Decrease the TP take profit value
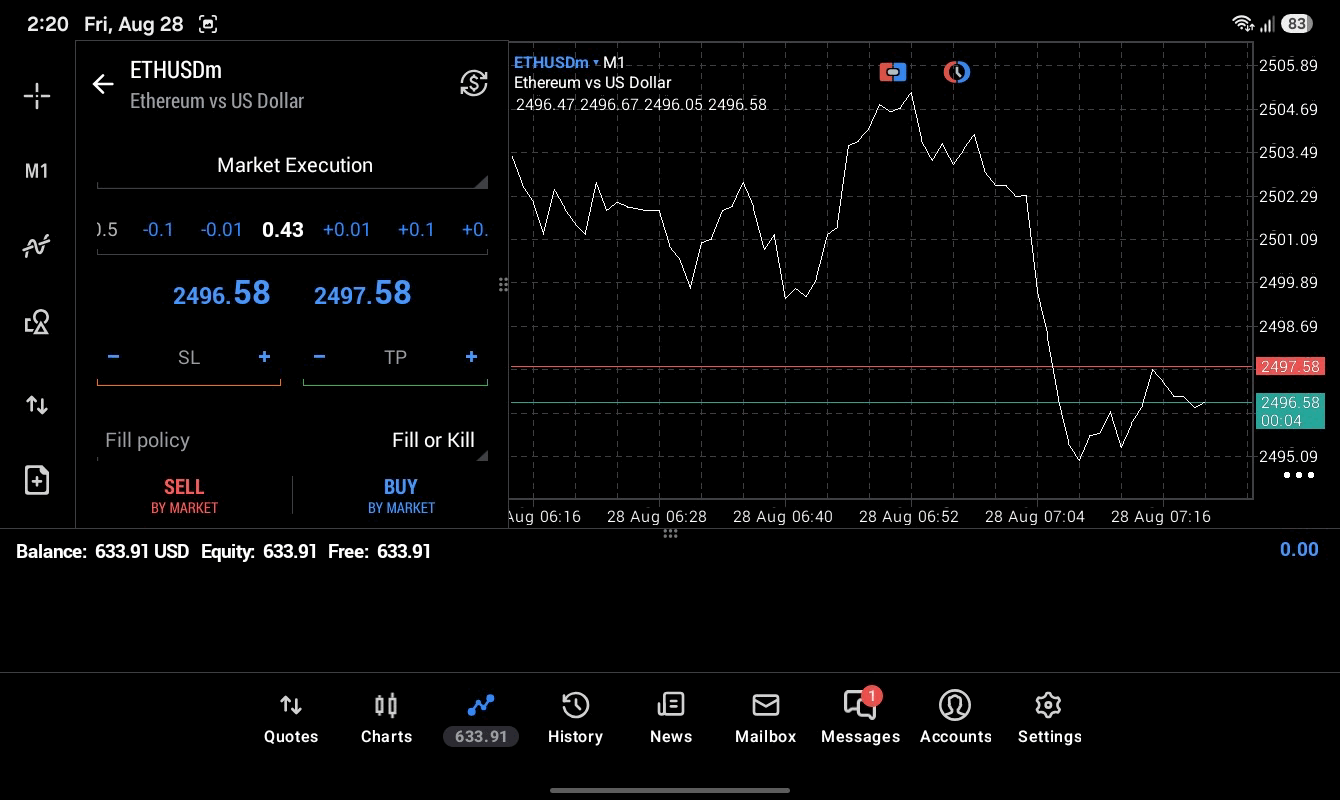This screenshot has height=800, width=1340. (x=319, y=357)
